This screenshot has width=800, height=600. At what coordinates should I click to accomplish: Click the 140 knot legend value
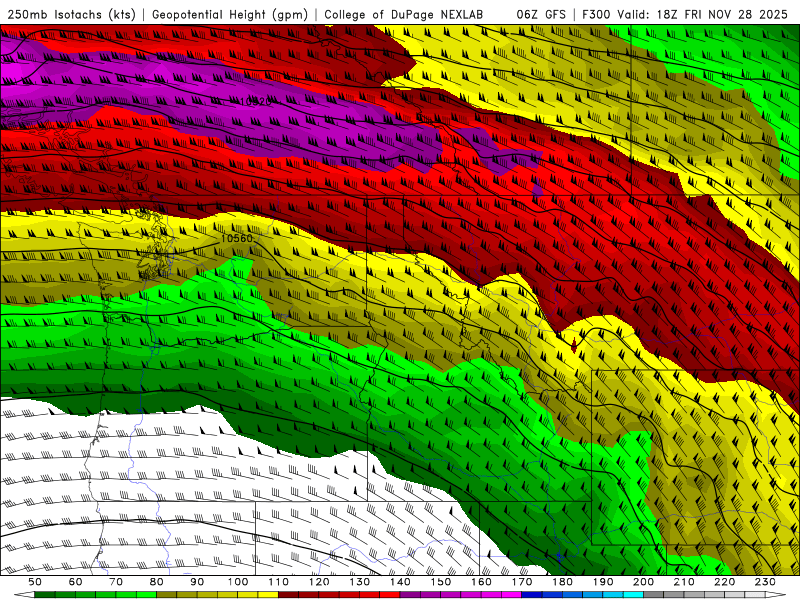pyautogui.click(x=400, y=582)
